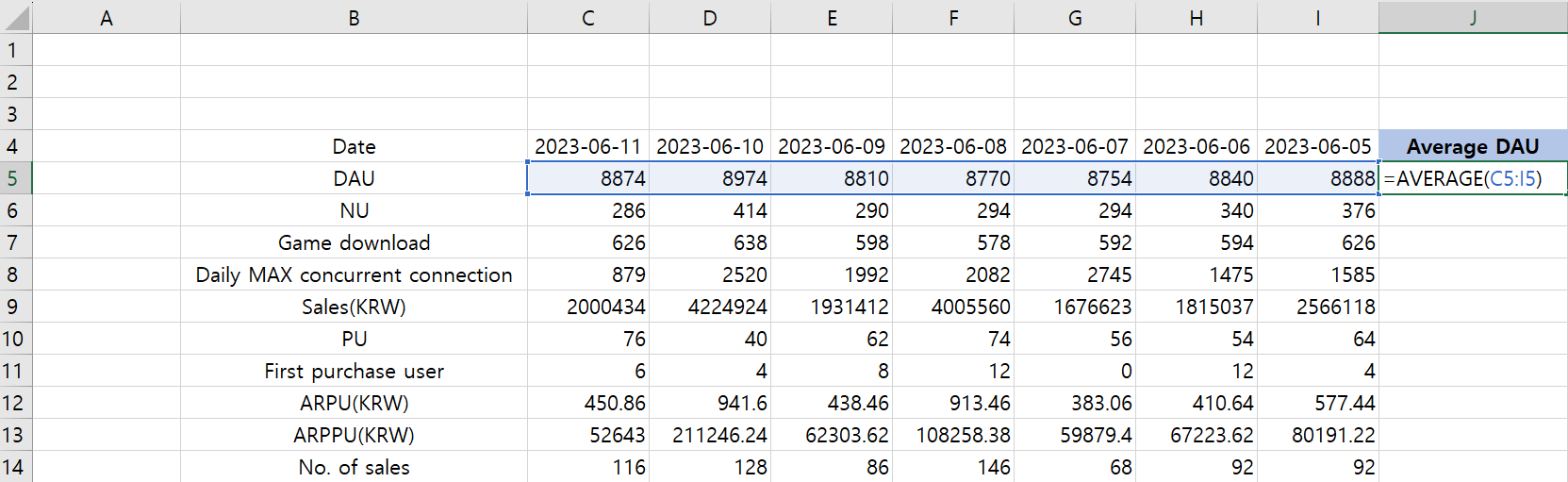
Task: Click the 2023-06-11 date cell
Action: pyautogui.click(x=588, y=146)
